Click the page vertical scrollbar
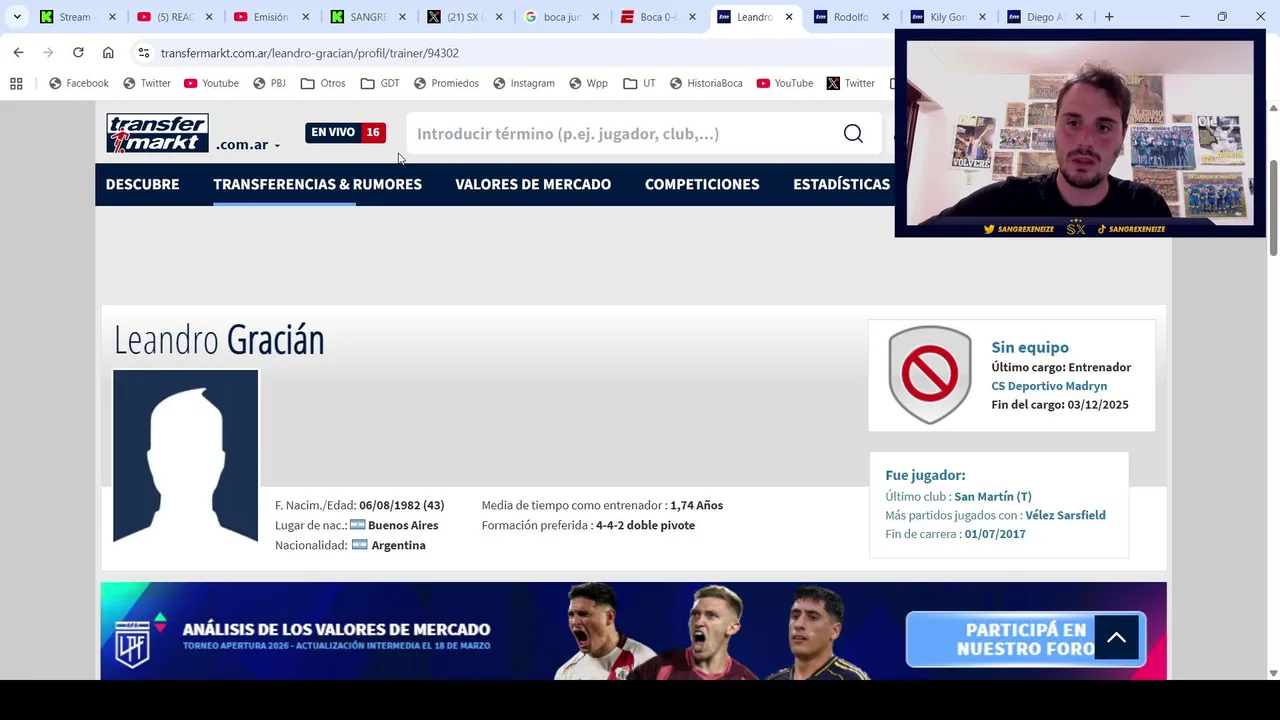 pyautogui.click(x=1273, y=208)
